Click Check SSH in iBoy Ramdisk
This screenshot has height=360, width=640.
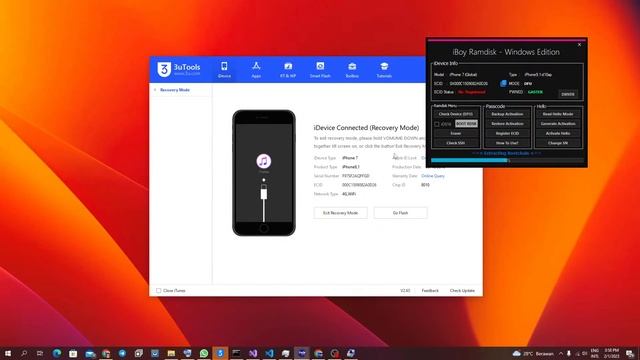[456, 143]
